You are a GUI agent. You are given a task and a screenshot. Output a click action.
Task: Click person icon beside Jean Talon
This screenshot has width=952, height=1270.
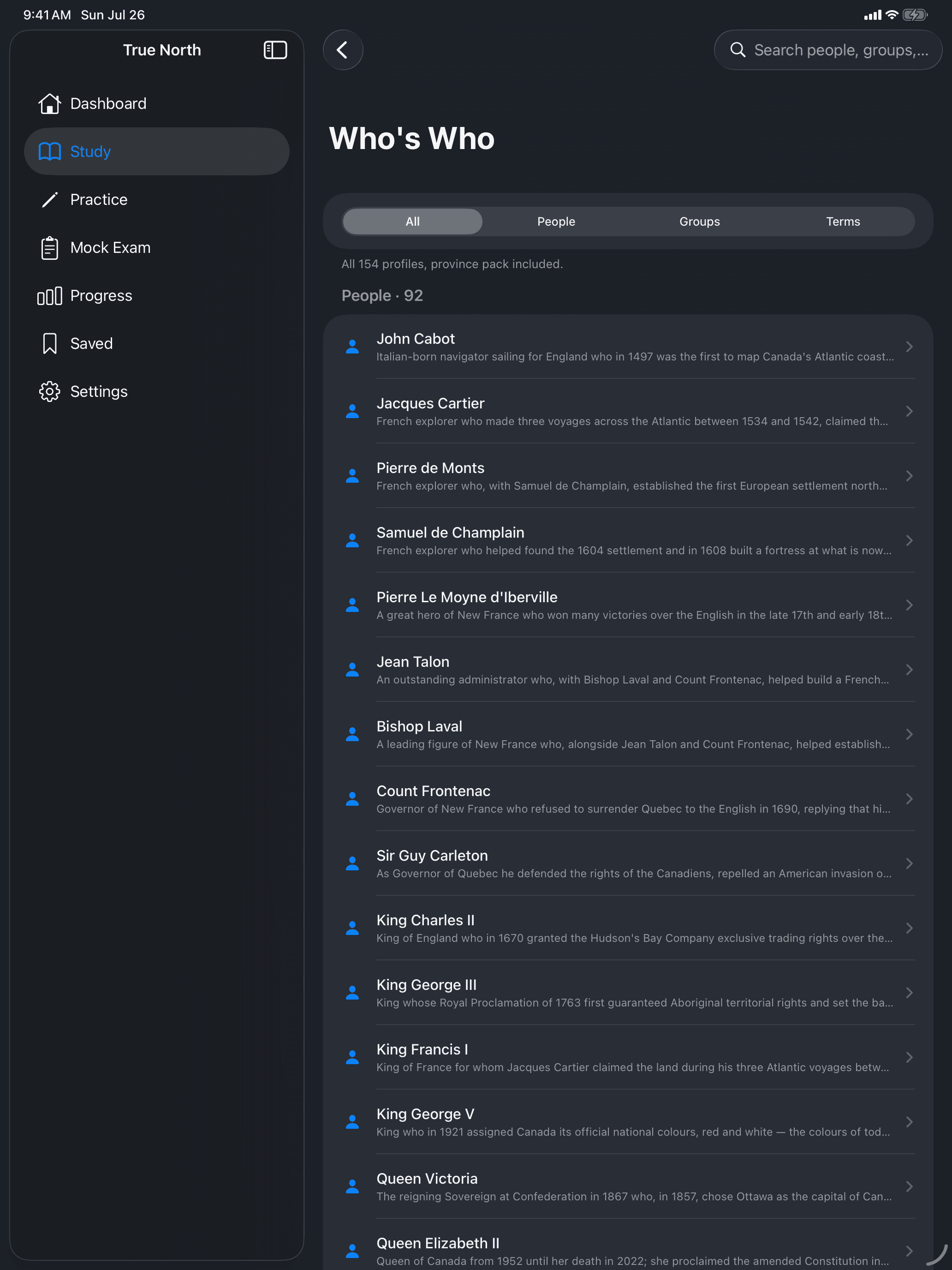tap(352, 670)
